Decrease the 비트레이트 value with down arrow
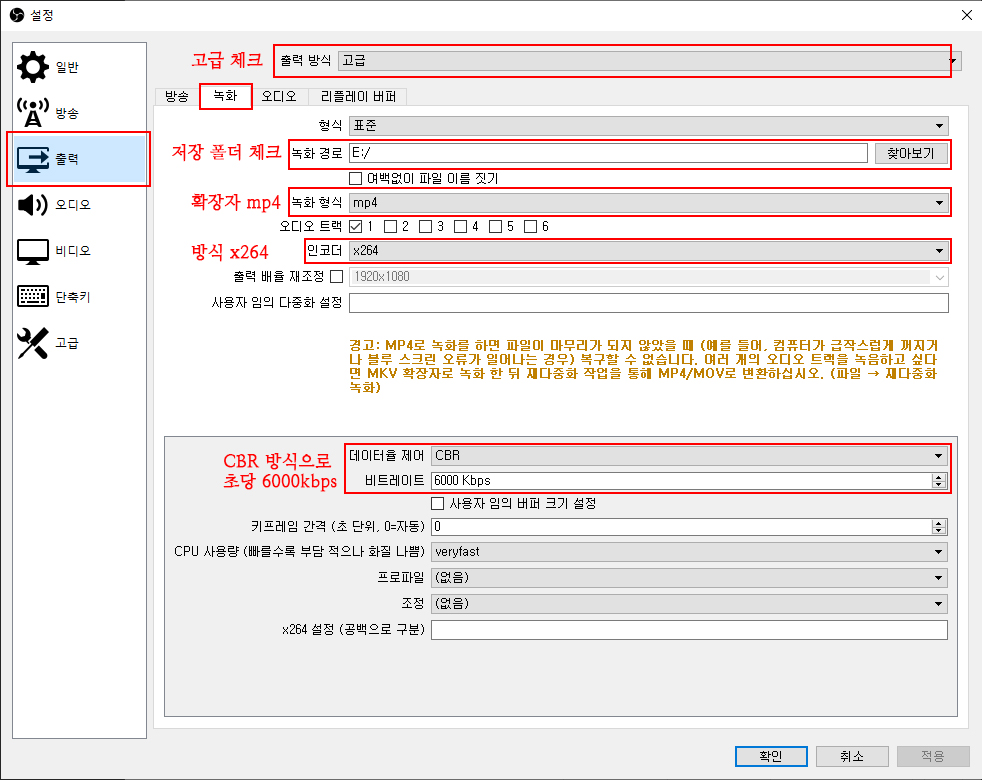 pos(938,484)
